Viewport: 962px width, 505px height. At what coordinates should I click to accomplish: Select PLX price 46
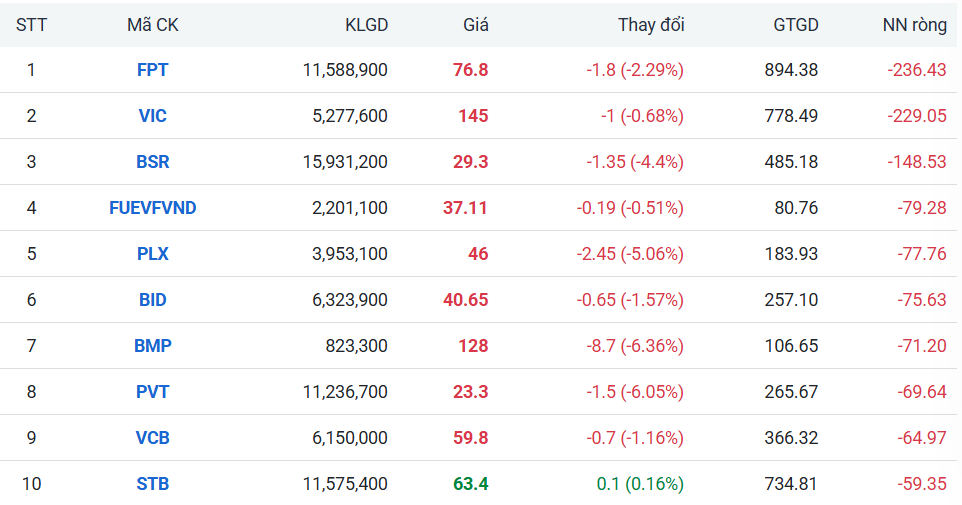tap(478, 254)
